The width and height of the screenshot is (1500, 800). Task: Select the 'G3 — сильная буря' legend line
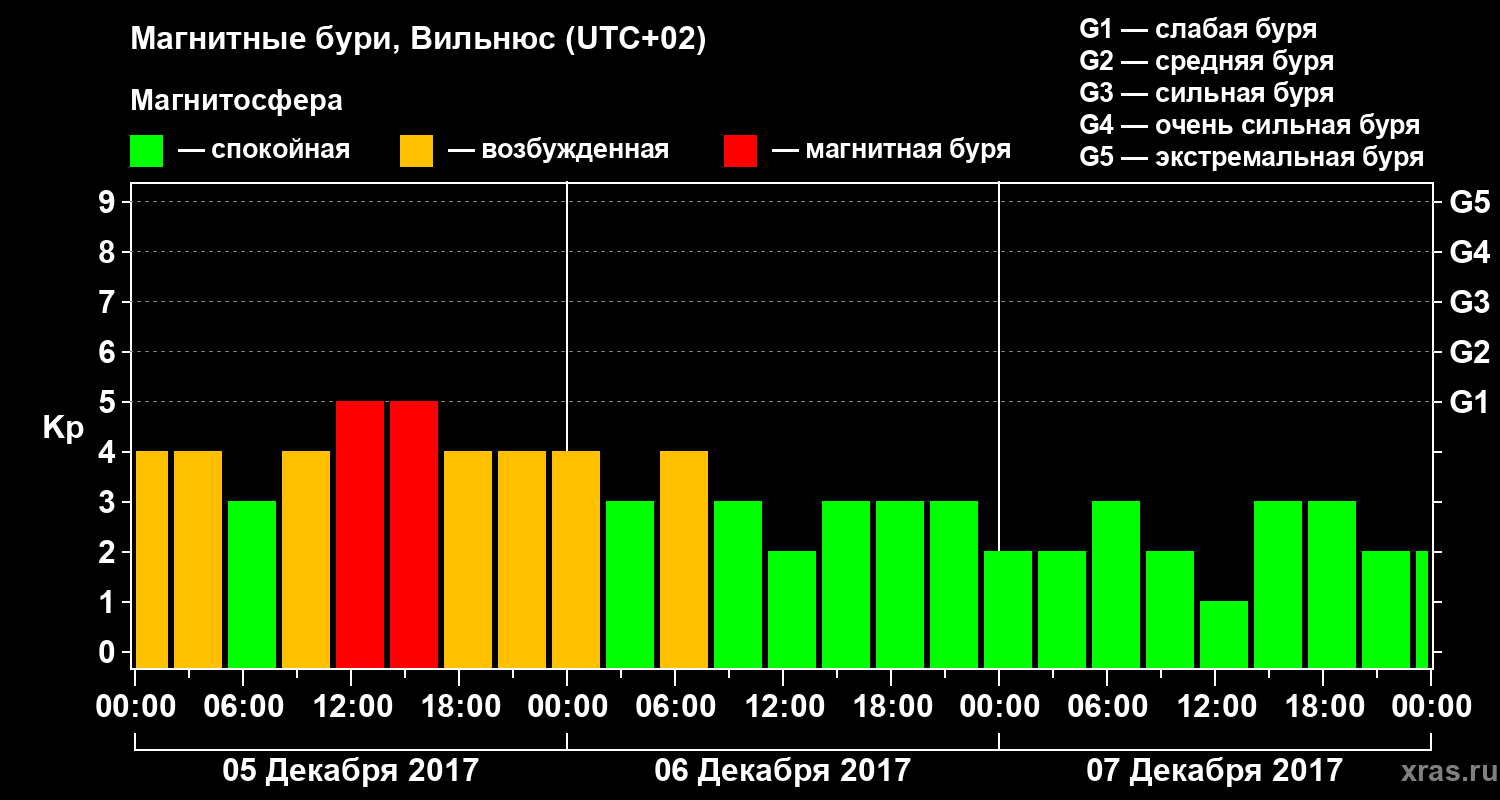tap(1207, 93)
